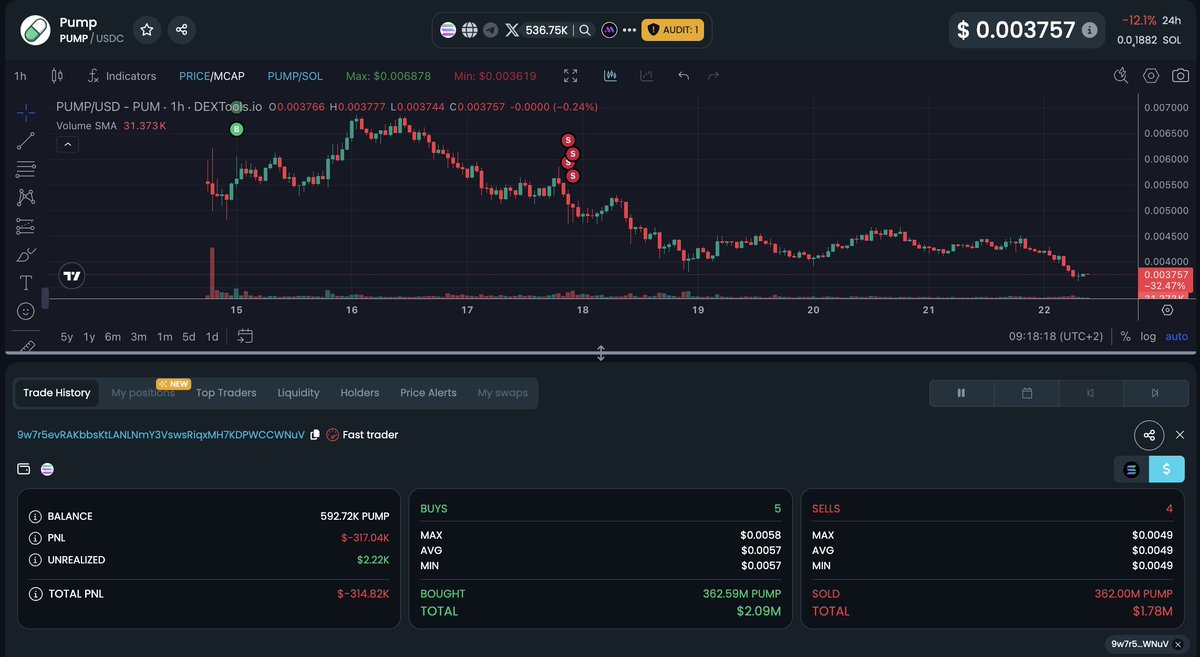
Task: Open the Telegram link icon
Action: (x=490, y=30)
